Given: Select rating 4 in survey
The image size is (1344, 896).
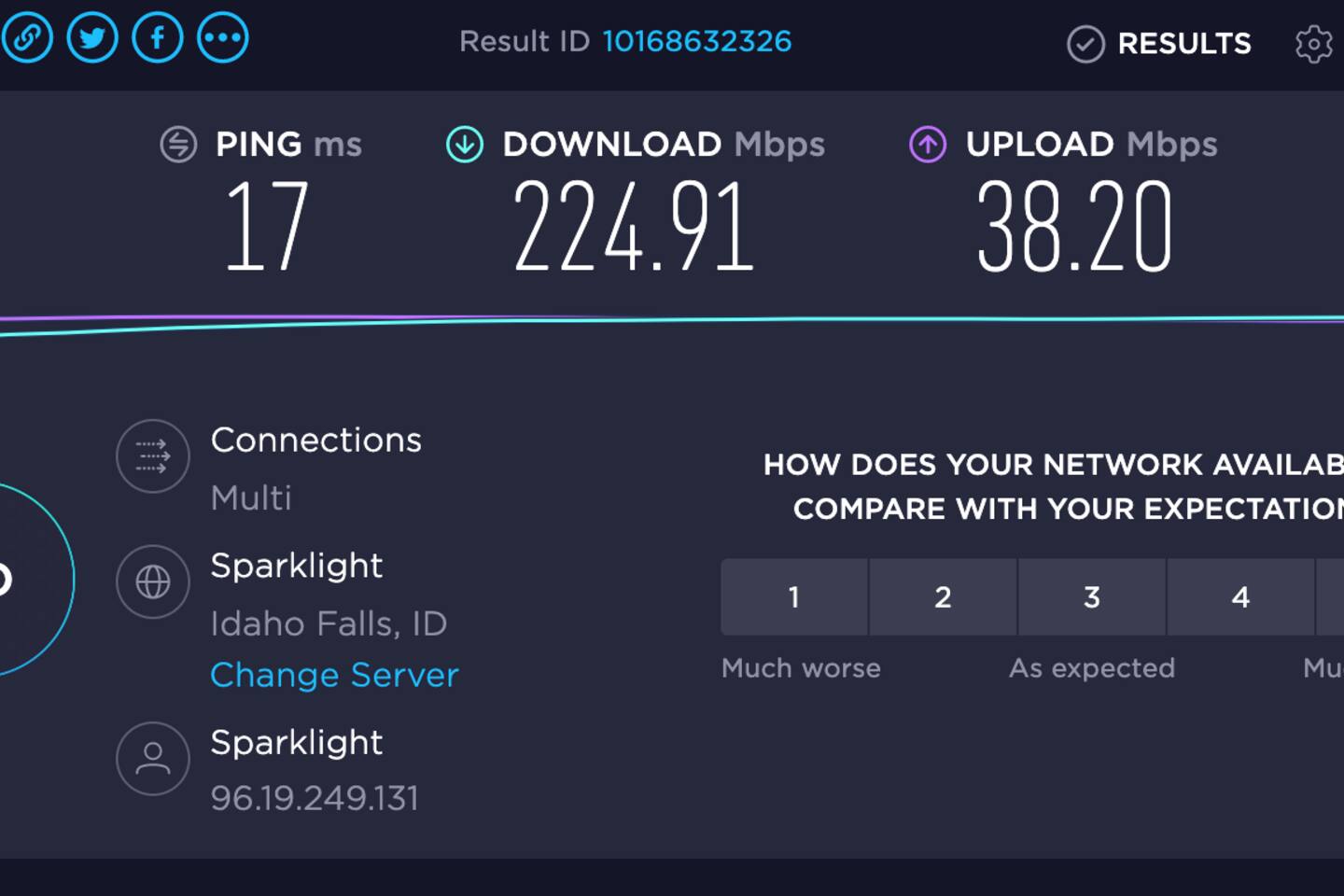Looking at the screenshot, I should tap(1240, 597).
